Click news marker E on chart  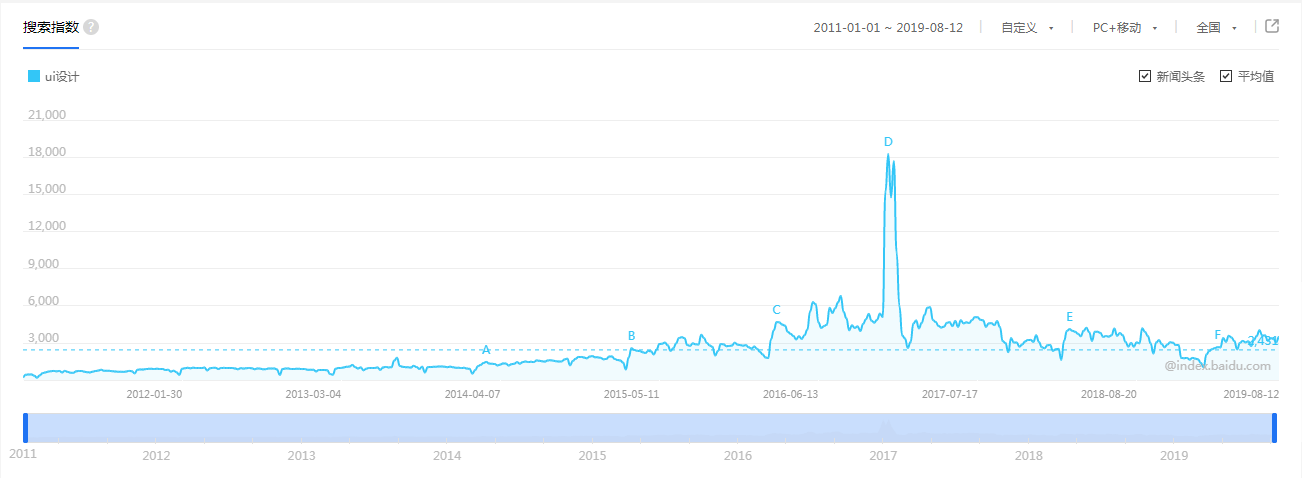pos(1069,317)
